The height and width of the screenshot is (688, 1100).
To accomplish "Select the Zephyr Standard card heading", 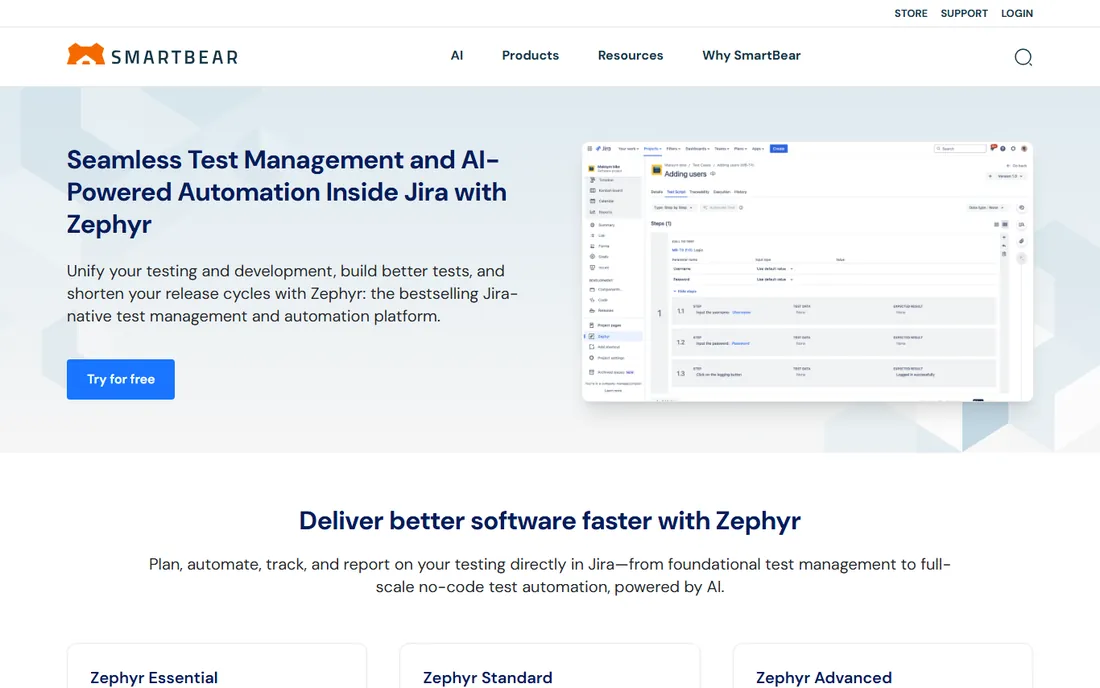I will [x=488, y=677].
